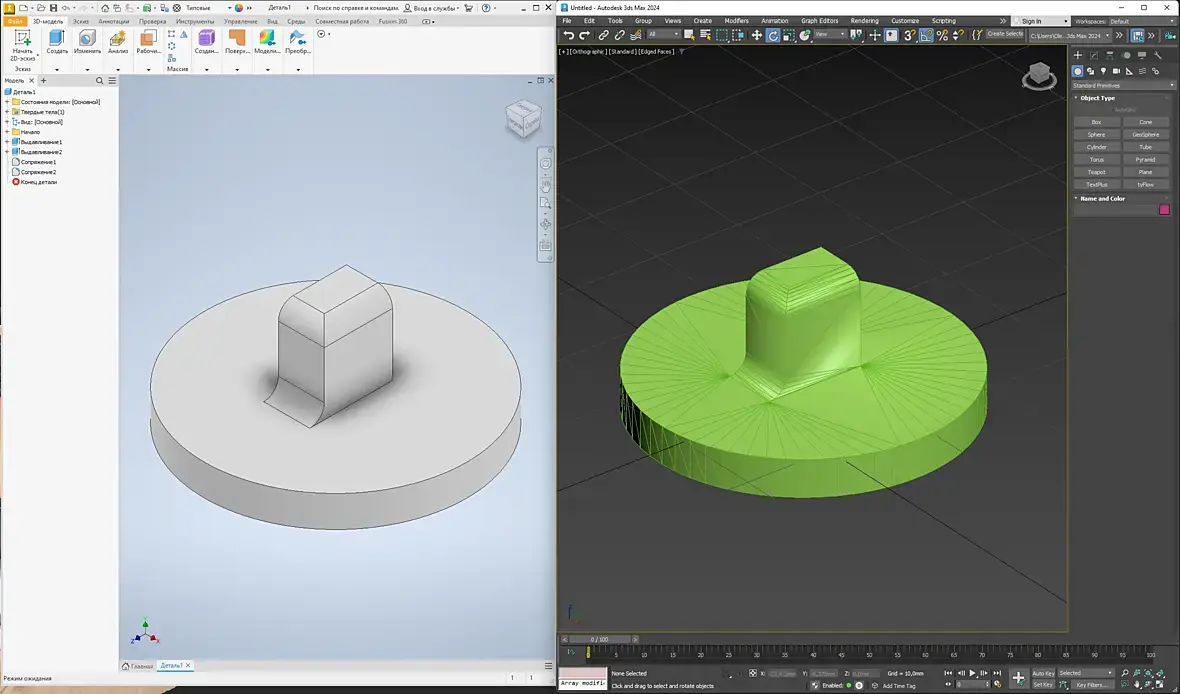Click the Inventor ViewCube

521,118
